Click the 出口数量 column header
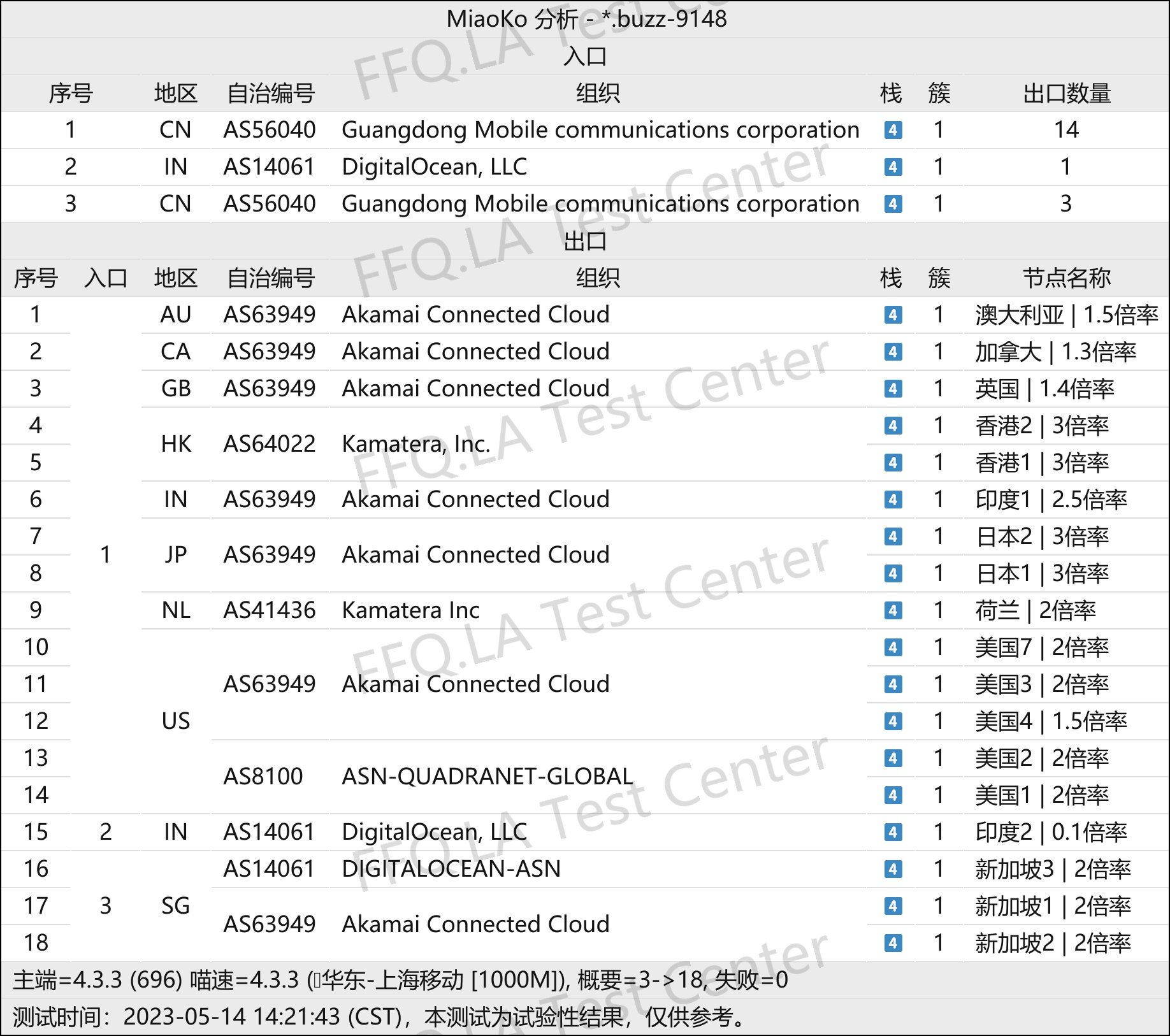 click(1066, 94)
